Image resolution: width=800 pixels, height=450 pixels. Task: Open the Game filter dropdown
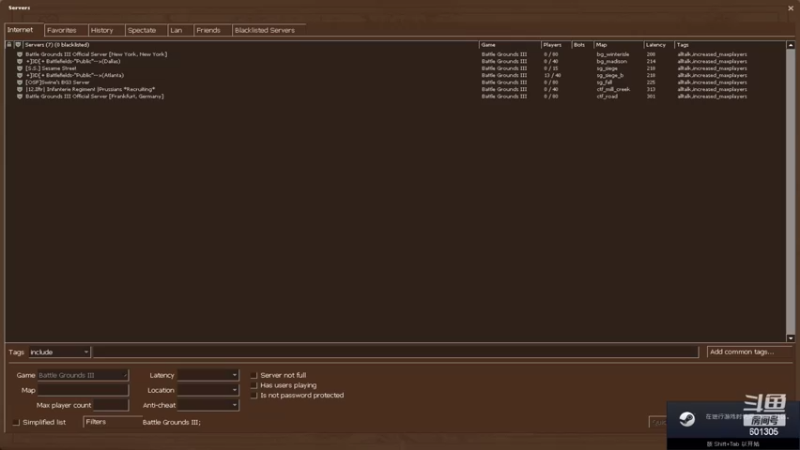coord(83,375)
